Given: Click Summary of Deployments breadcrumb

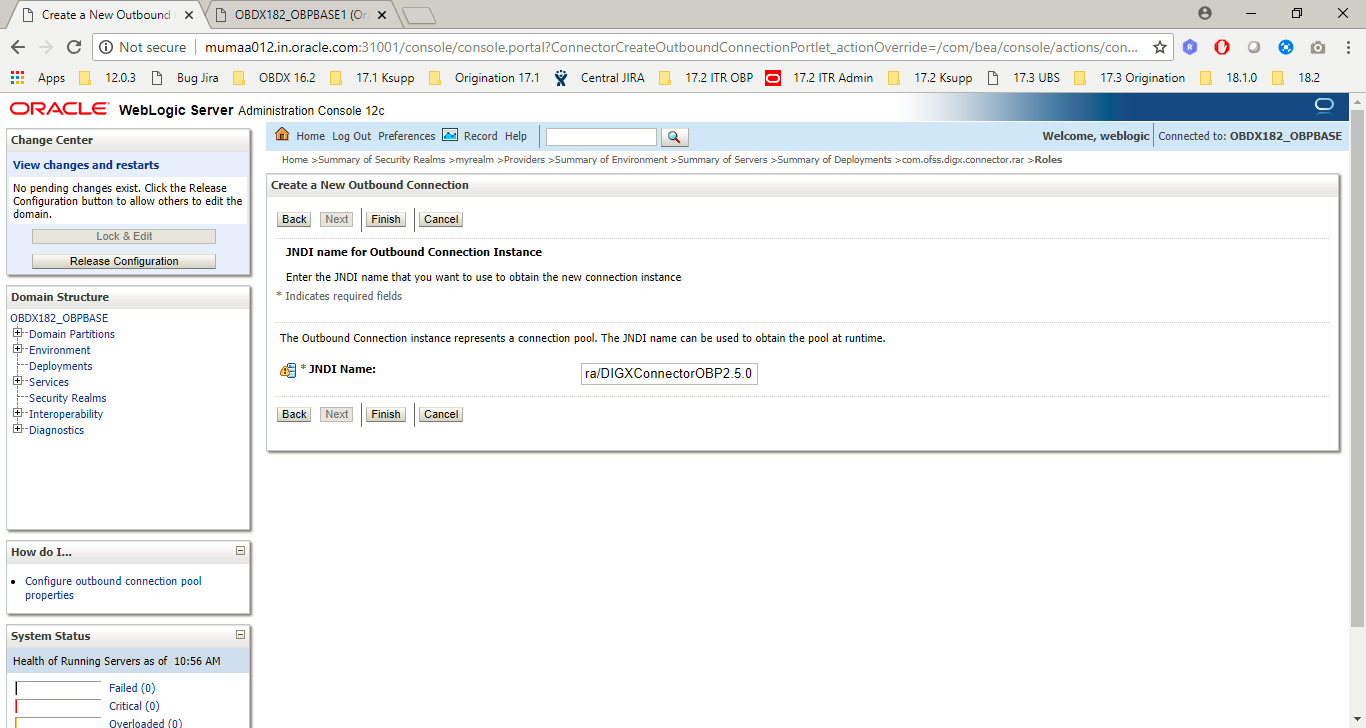Looking at the screenshot, I should pos(834,160).
